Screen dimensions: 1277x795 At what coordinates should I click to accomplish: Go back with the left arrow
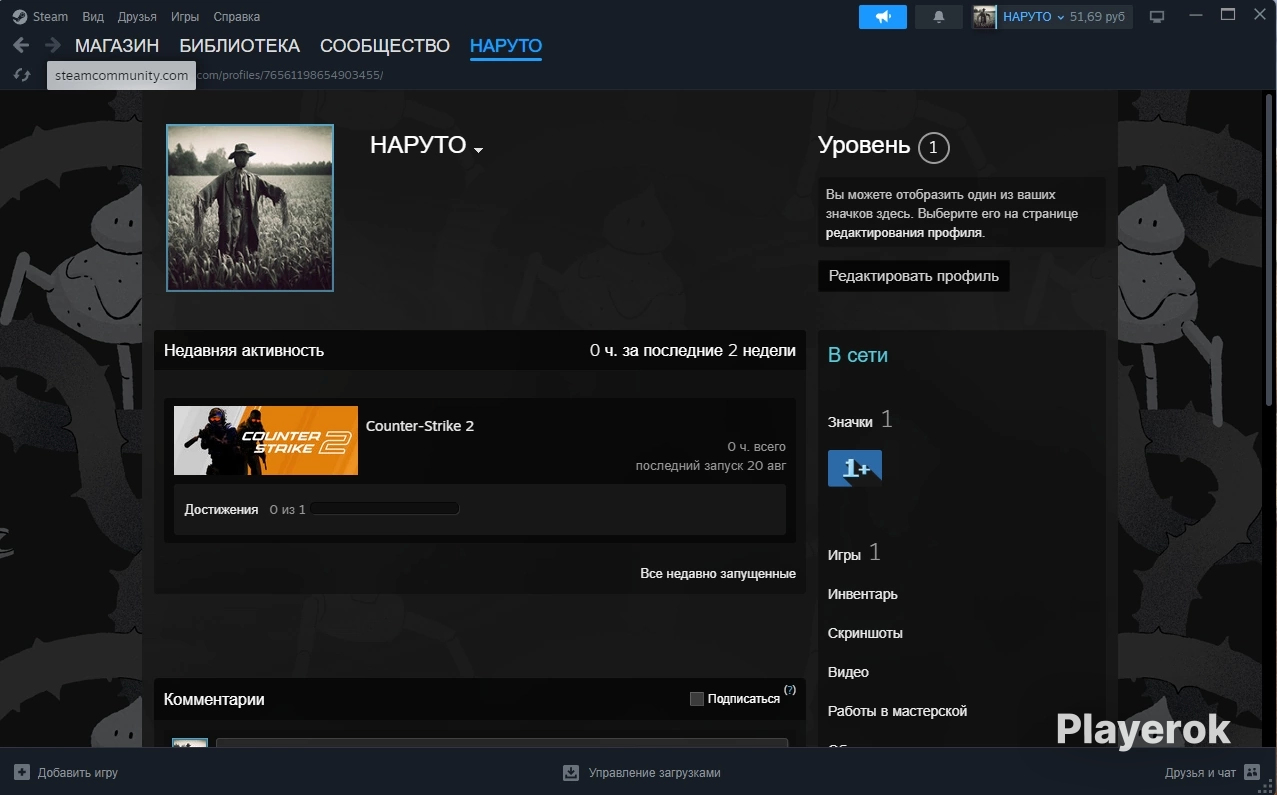click(x=22, y=45)
